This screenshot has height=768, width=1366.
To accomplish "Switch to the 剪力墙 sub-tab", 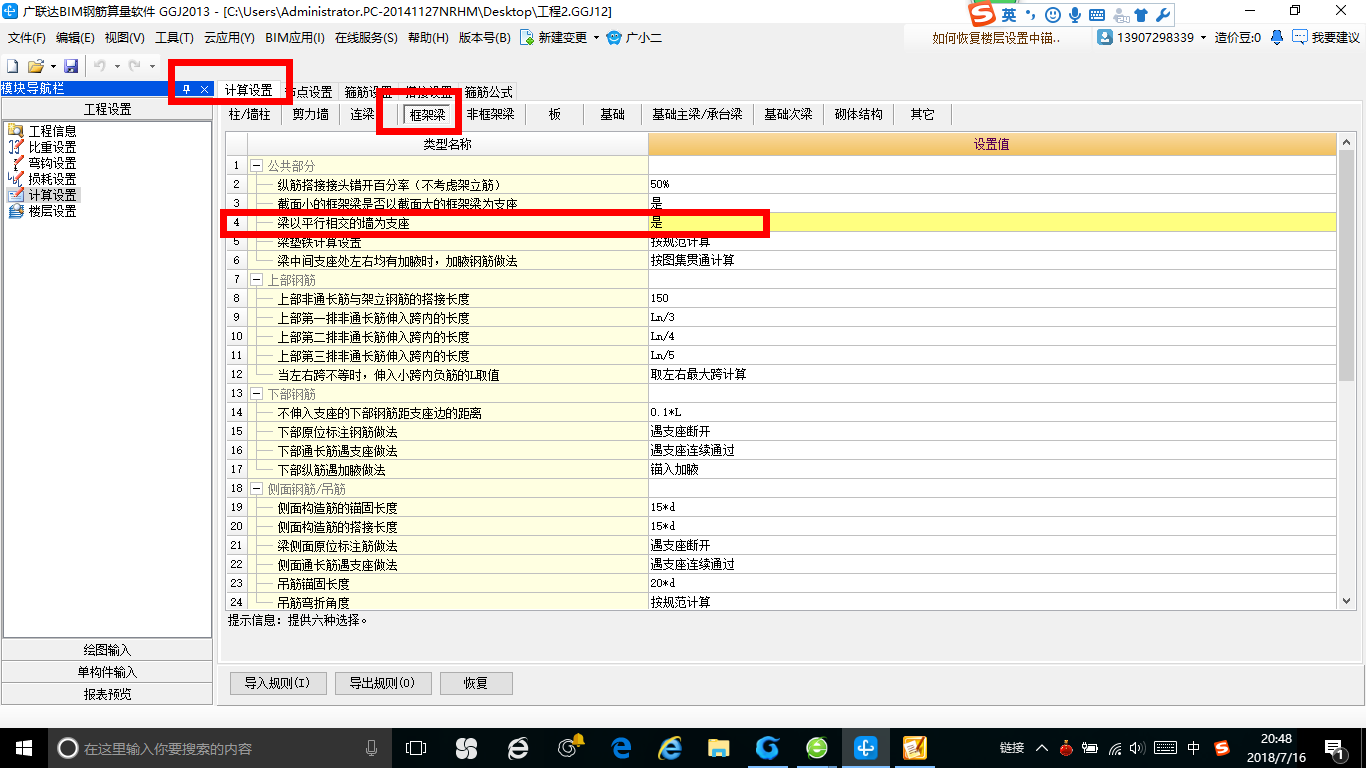I will pos(310,115).
